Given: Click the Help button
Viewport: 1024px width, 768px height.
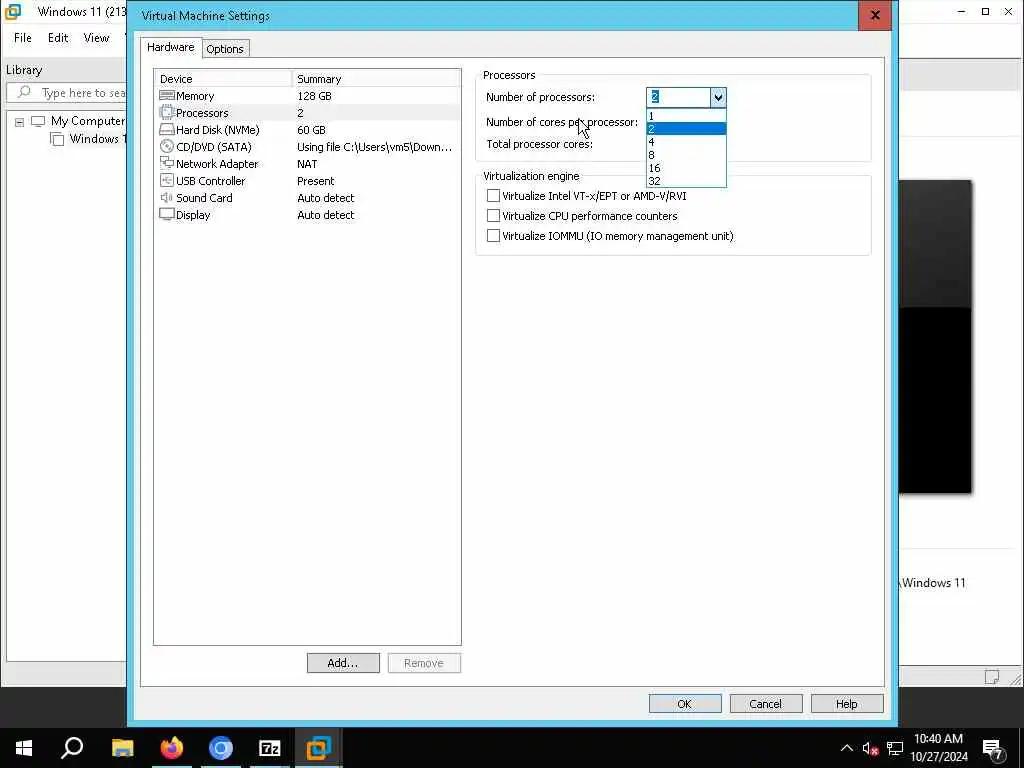Looking at the screenshot, I should [846, 703].
